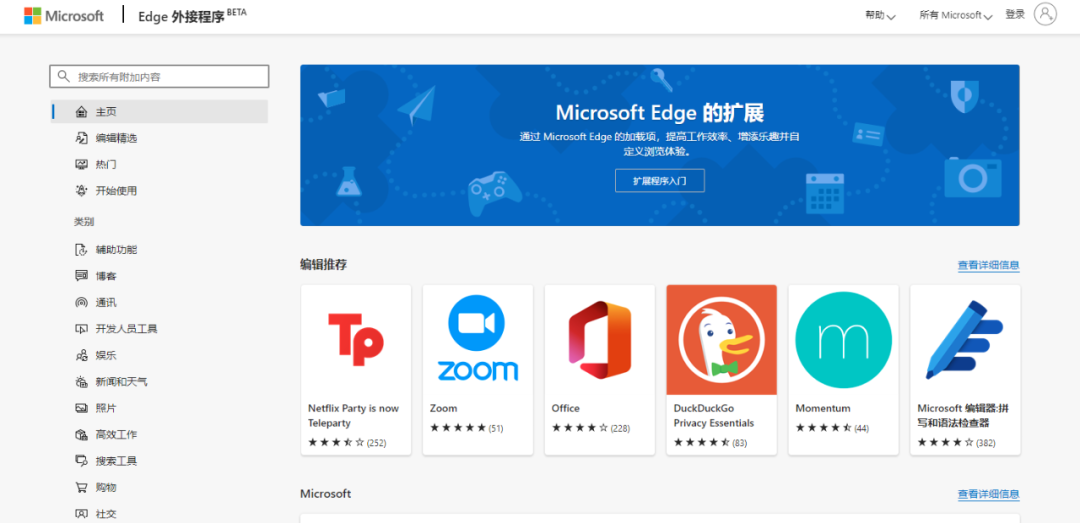Click the Microsoft section heading
Viewport: 1080px width, 523px height.
pyautogui.click(x=325, y=493)
